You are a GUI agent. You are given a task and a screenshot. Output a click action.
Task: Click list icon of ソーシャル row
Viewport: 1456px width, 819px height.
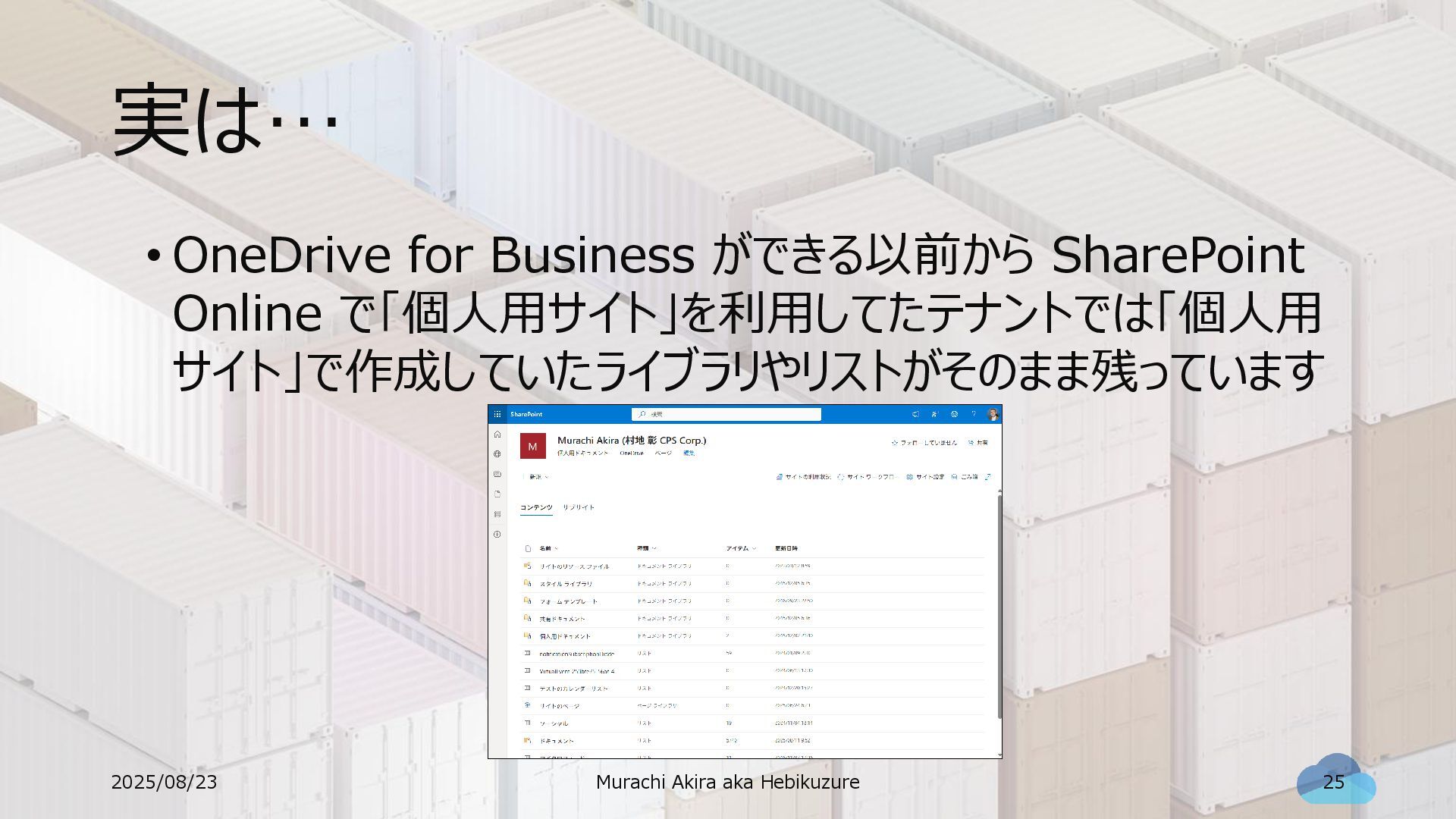pyautogui.click(x=528, y=723)
